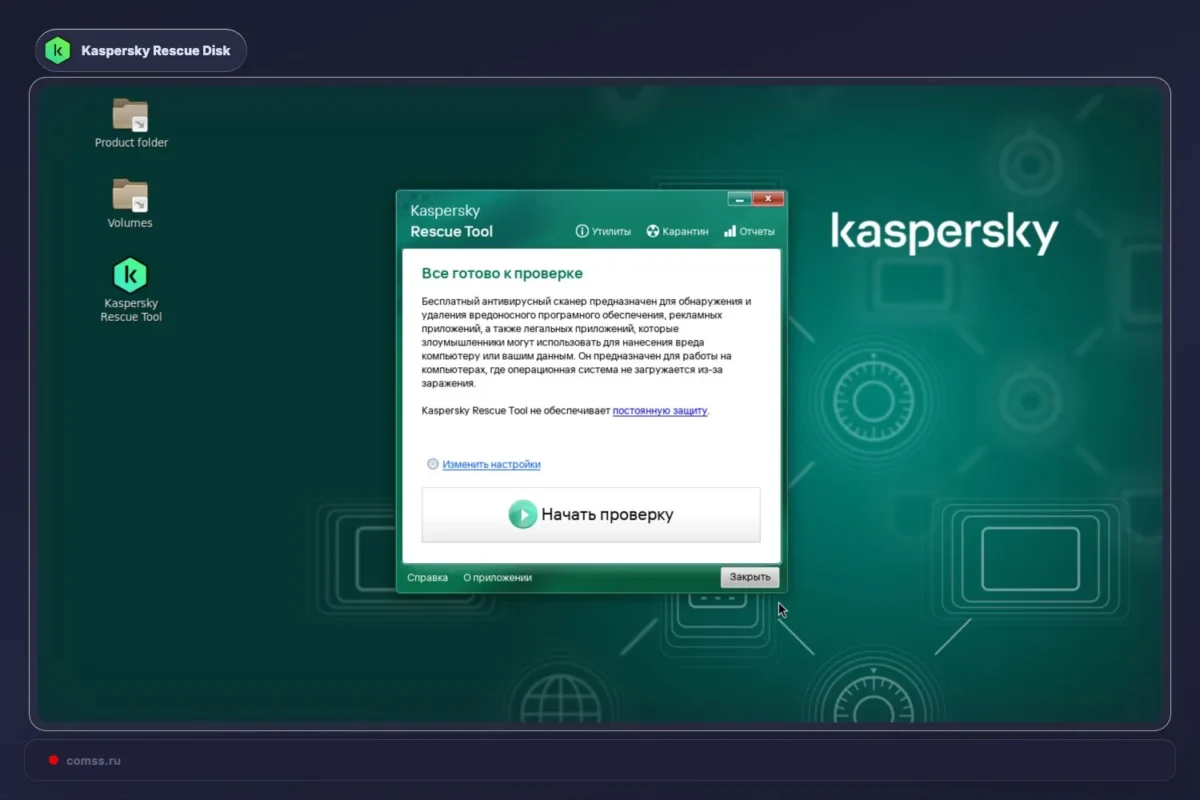Launch Kaspersky Rescue Tool desktop shortcut
This screenshot has height=800, width=1200.
tap(130, 289)
